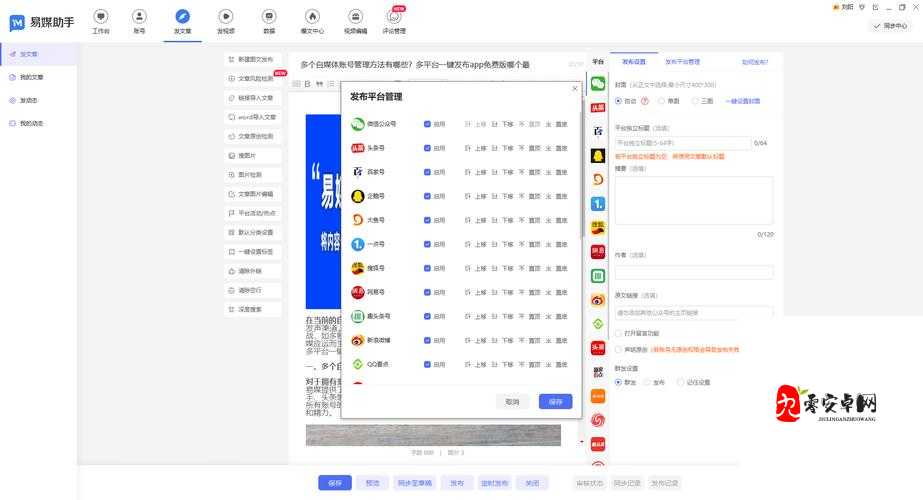Open the 评论管理 comment management icon

pos(394,17)
